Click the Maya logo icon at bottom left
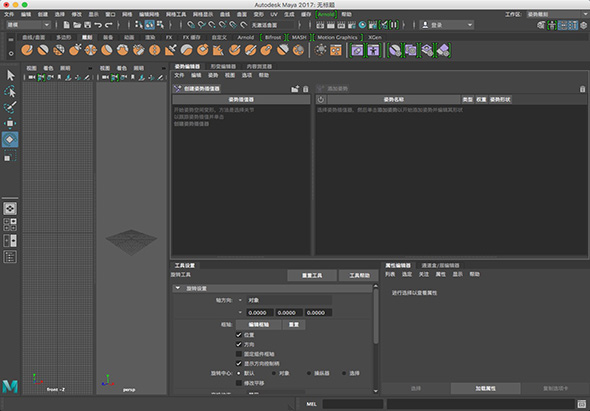The width and height of the screenshot is (590, 411). pos(10,387)
